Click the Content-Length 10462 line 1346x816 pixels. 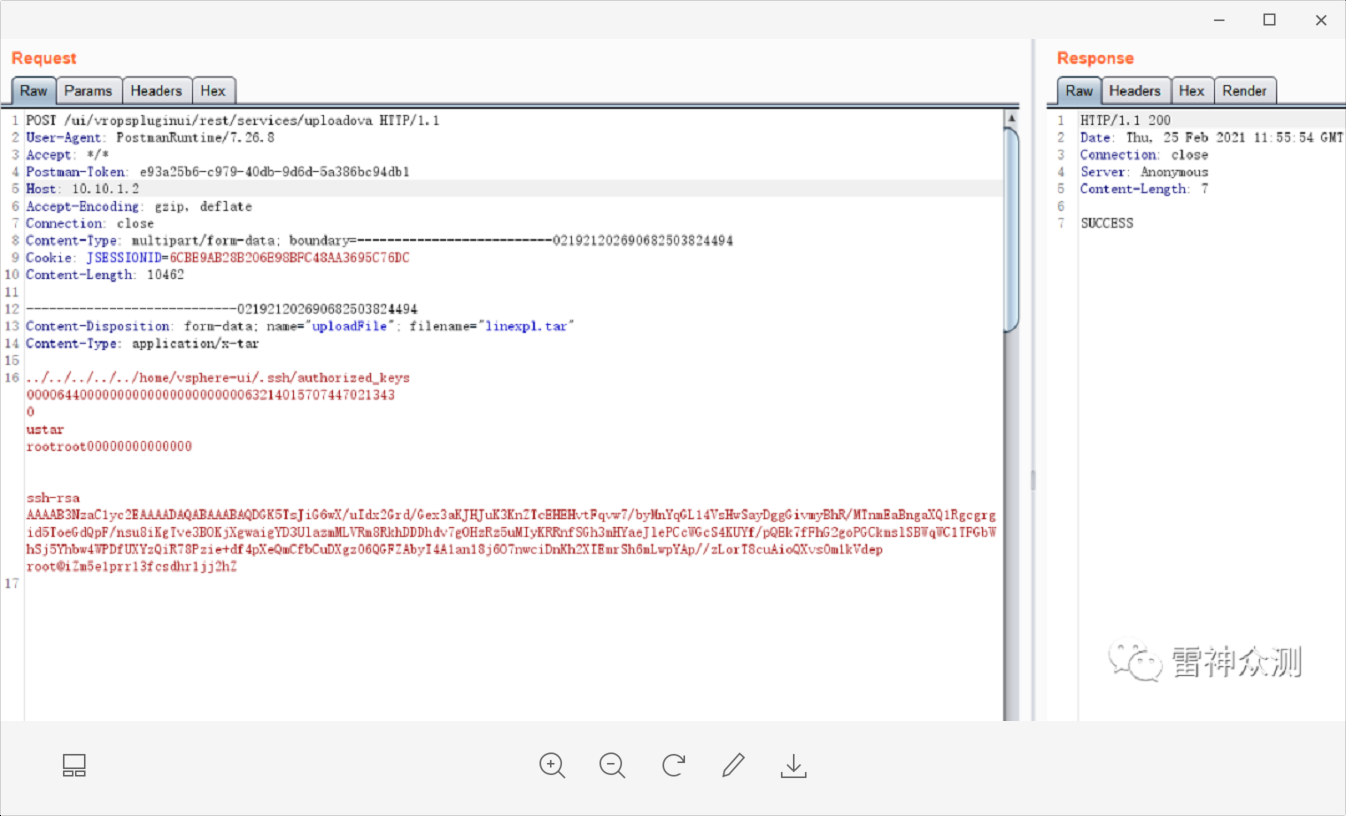pyautogui.click(x=105, y=274)
